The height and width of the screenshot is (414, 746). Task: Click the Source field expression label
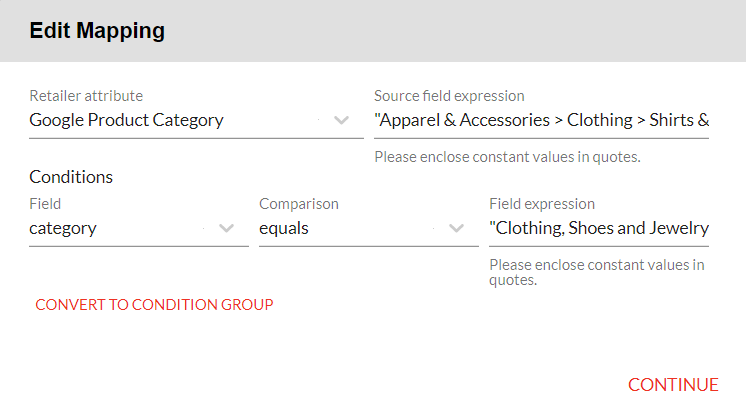(x=449, y=96)
